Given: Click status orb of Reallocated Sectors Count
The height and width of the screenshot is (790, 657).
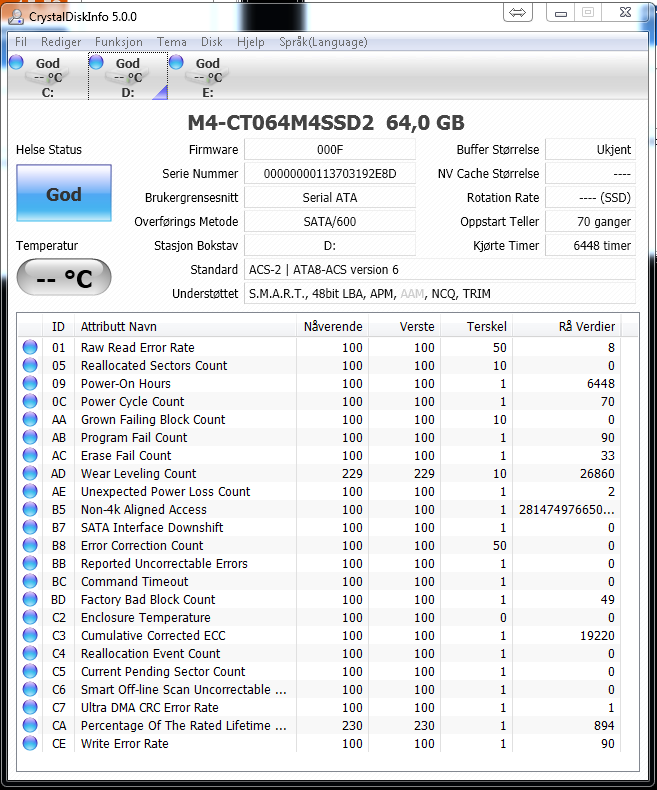Looking at the screenshot, I should pos(30,365).
